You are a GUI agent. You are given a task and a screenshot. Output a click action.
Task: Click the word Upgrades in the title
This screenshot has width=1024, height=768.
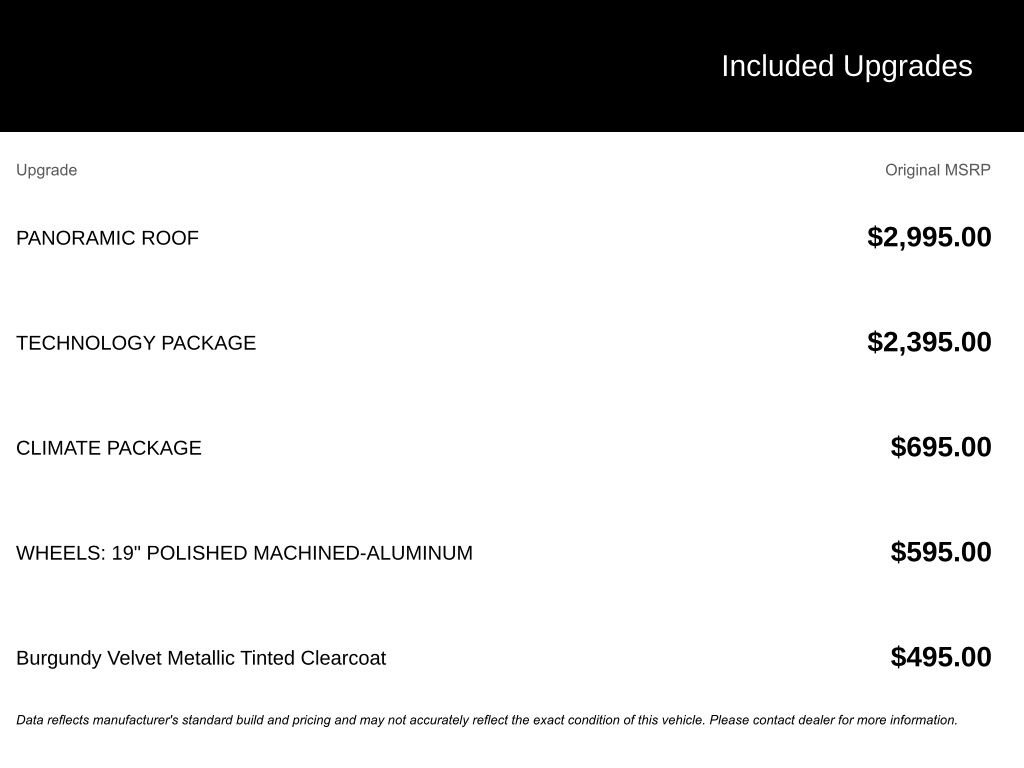(908, 67)
